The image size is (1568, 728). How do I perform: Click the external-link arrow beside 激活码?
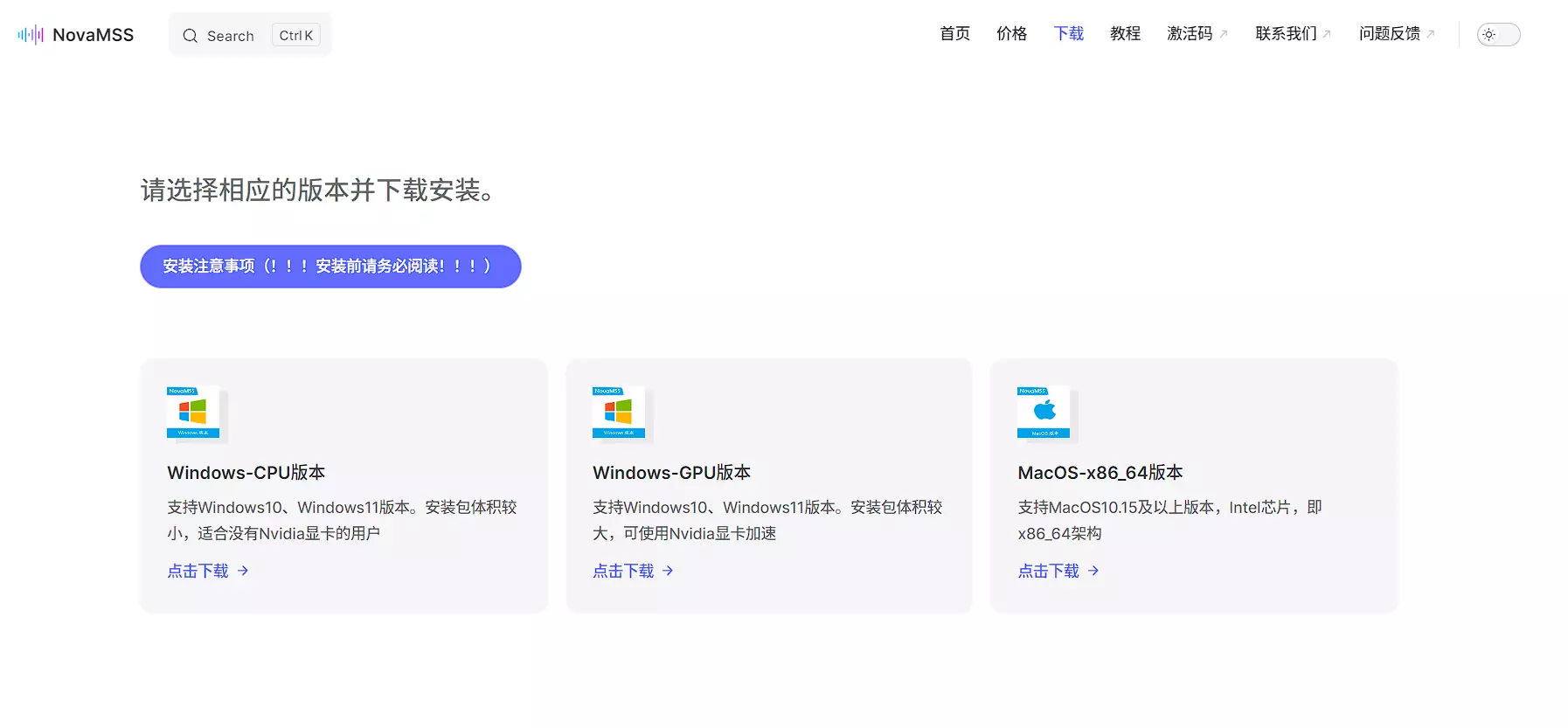[x=1224, y=34]
